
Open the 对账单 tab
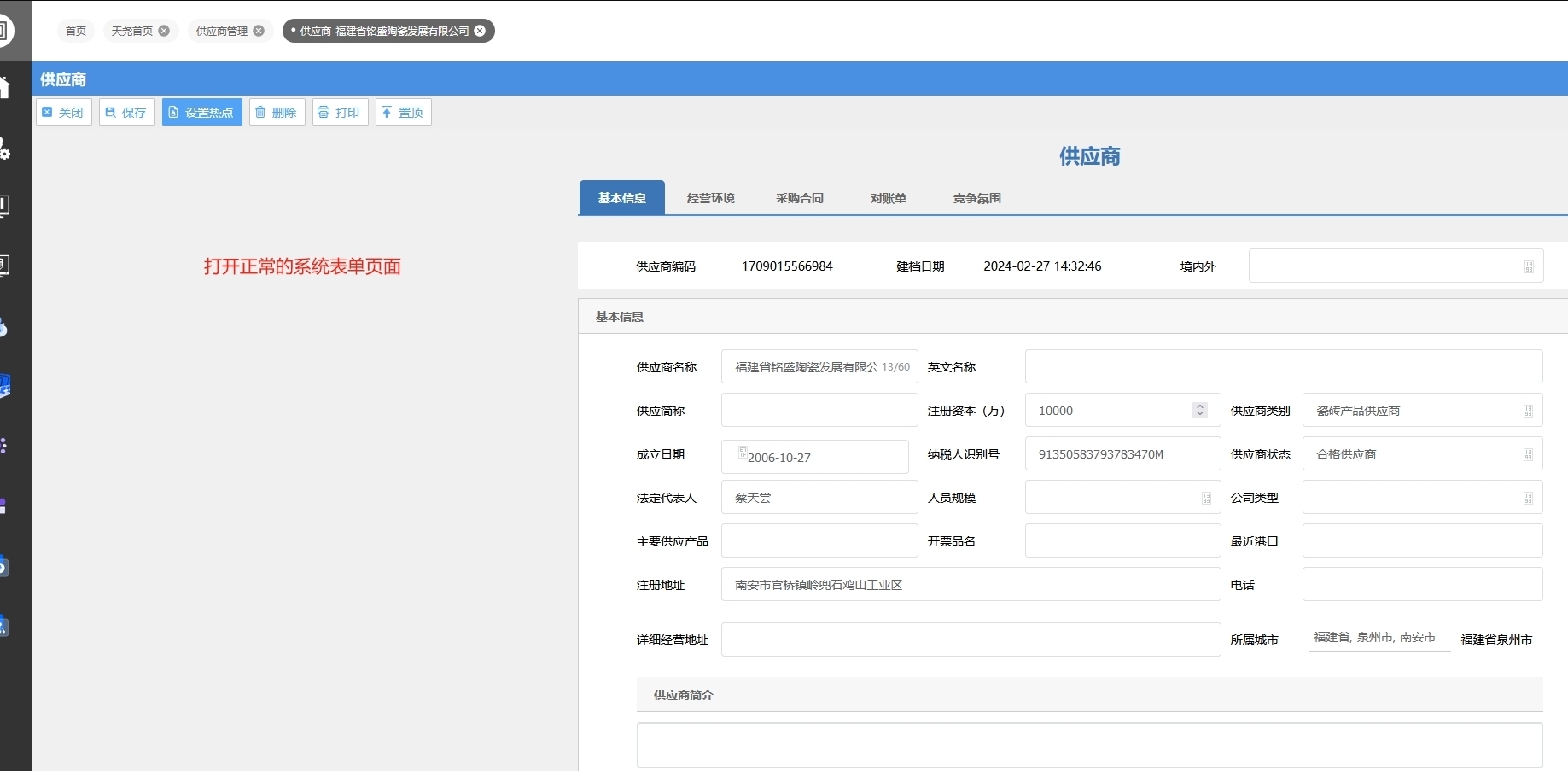pyautogui.click(x=888, y=198)
